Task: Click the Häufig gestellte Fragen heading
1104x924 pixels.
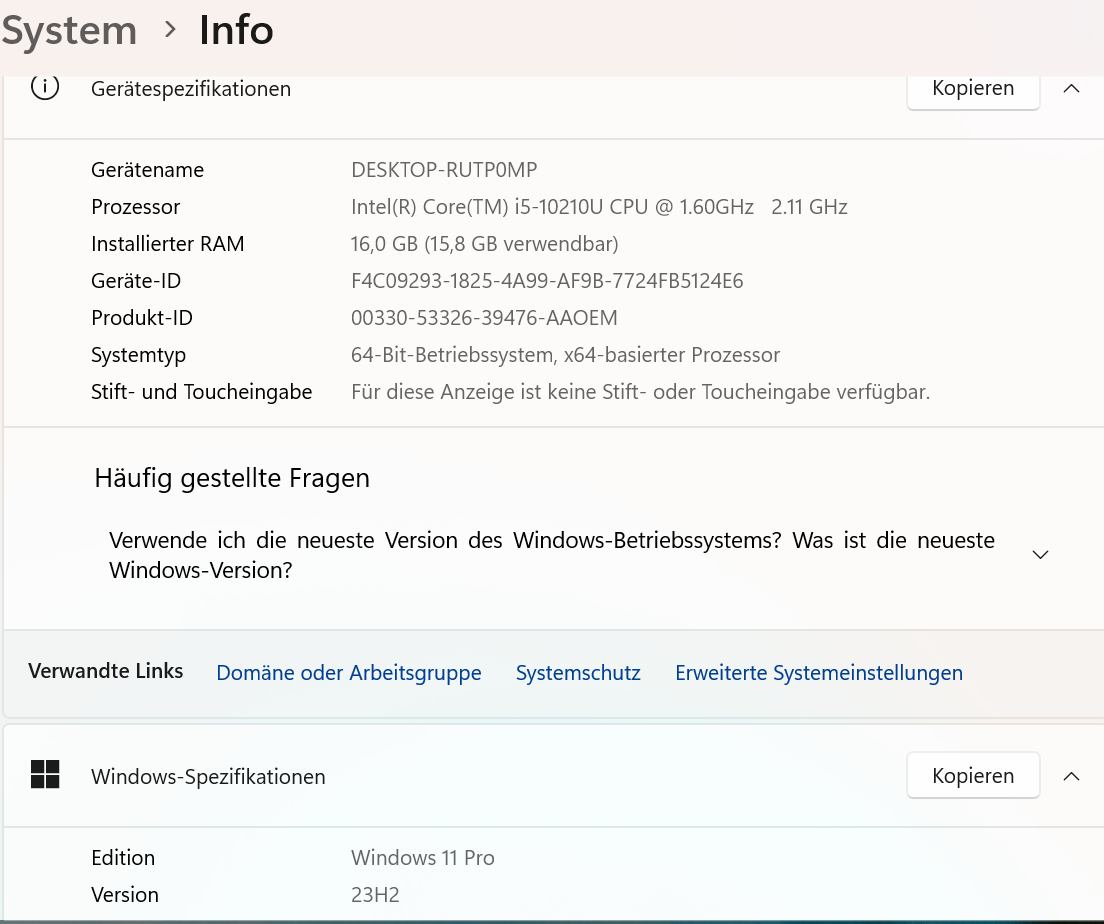Action: pyautogui.click(x=232, y=478)
